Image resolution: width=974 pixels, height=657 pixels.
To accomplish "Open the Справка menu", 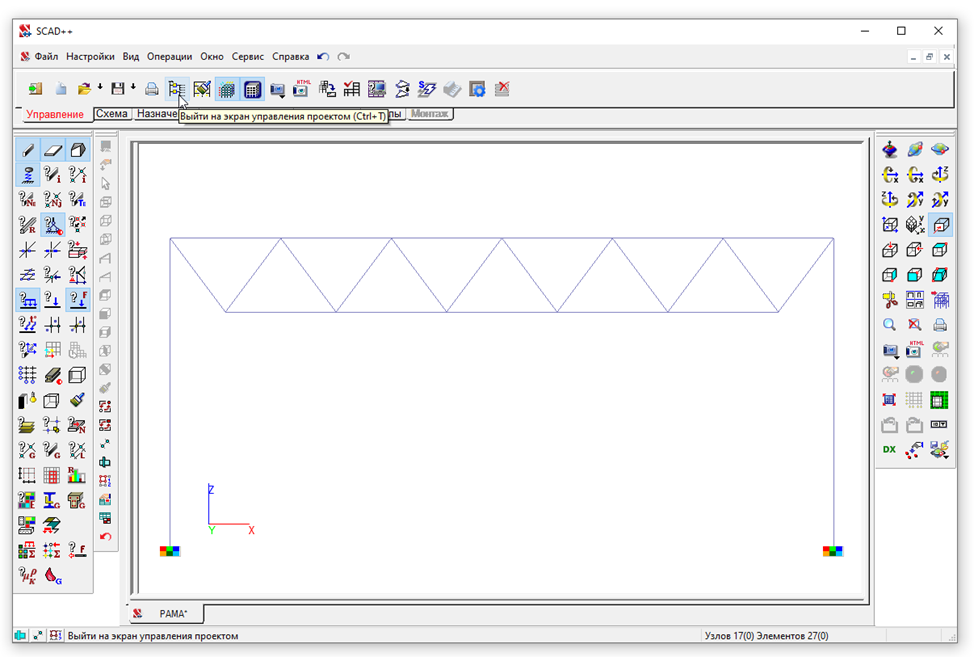I will 291,57.
